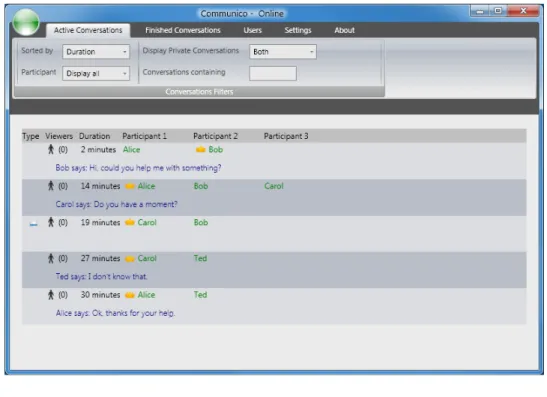
Task: Click message 'Bob says: Hi, could you help me'
Action: 138,168
